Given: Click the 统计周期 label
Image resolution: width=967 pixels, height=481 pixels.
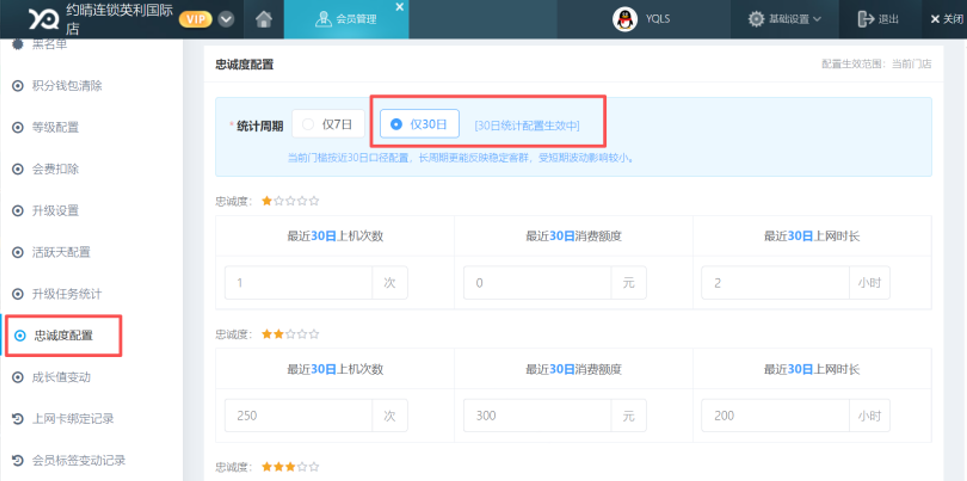Looking at the screenshot, I should [x=260, y=126].
